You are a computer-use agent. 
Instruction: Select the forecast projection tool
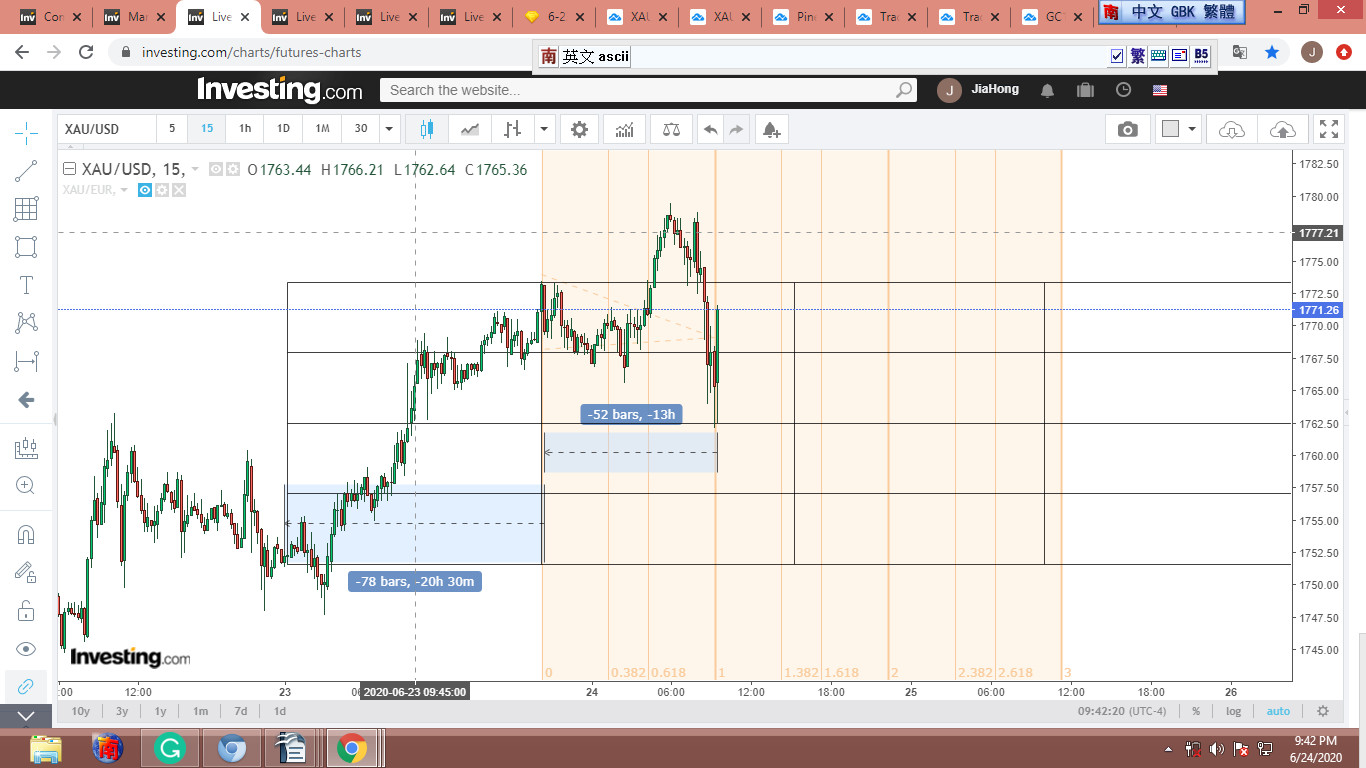point(26,449)
